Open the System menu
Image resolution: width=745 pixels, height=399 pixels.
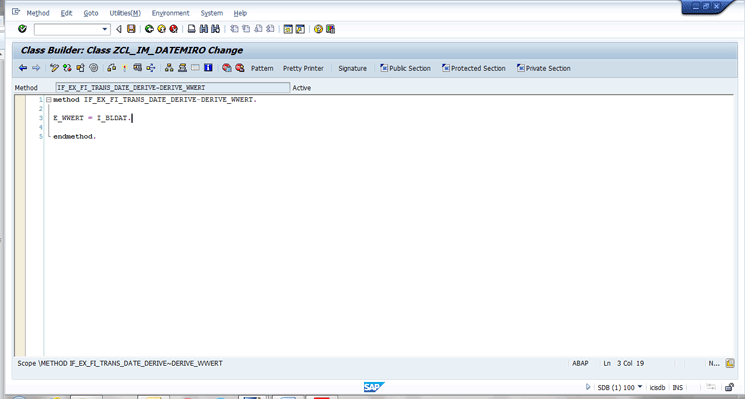(211, 13)
